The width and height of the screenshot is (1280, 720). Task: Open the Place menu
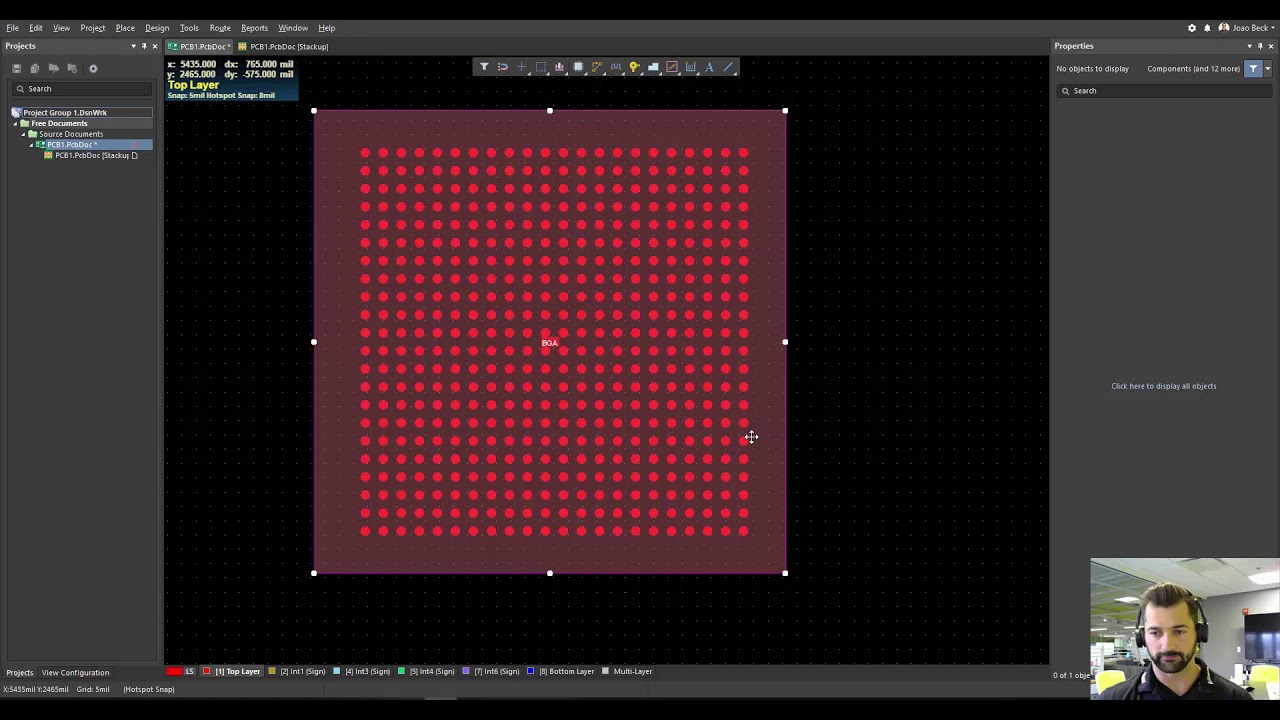(x=125, y=28)
